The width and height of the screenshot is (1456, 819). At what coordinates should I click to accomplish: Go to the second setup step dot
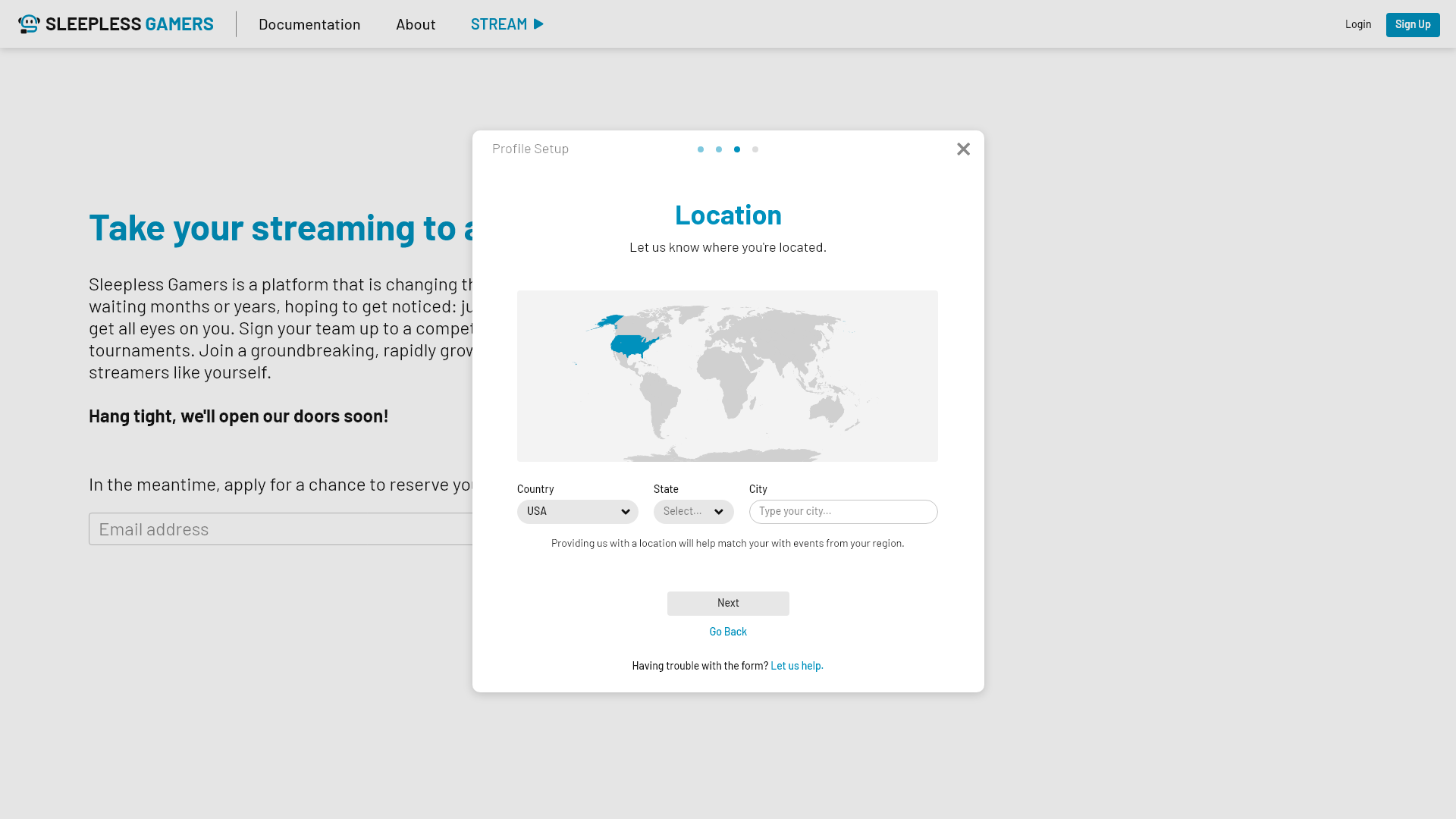point(719,149)
